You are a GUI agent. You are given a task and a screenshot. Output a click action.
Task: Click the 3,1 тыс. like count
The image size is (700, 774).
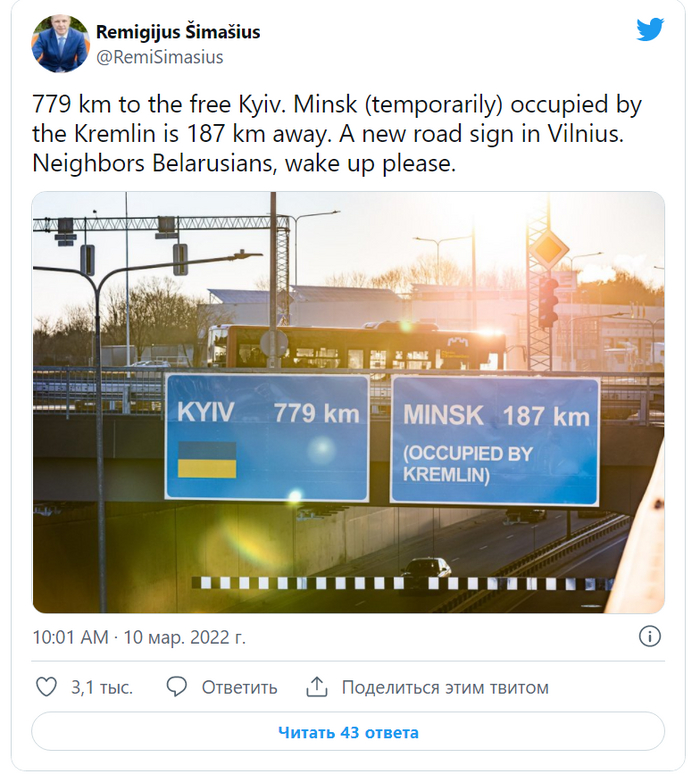pyautogui.click(x=102, y=688)
